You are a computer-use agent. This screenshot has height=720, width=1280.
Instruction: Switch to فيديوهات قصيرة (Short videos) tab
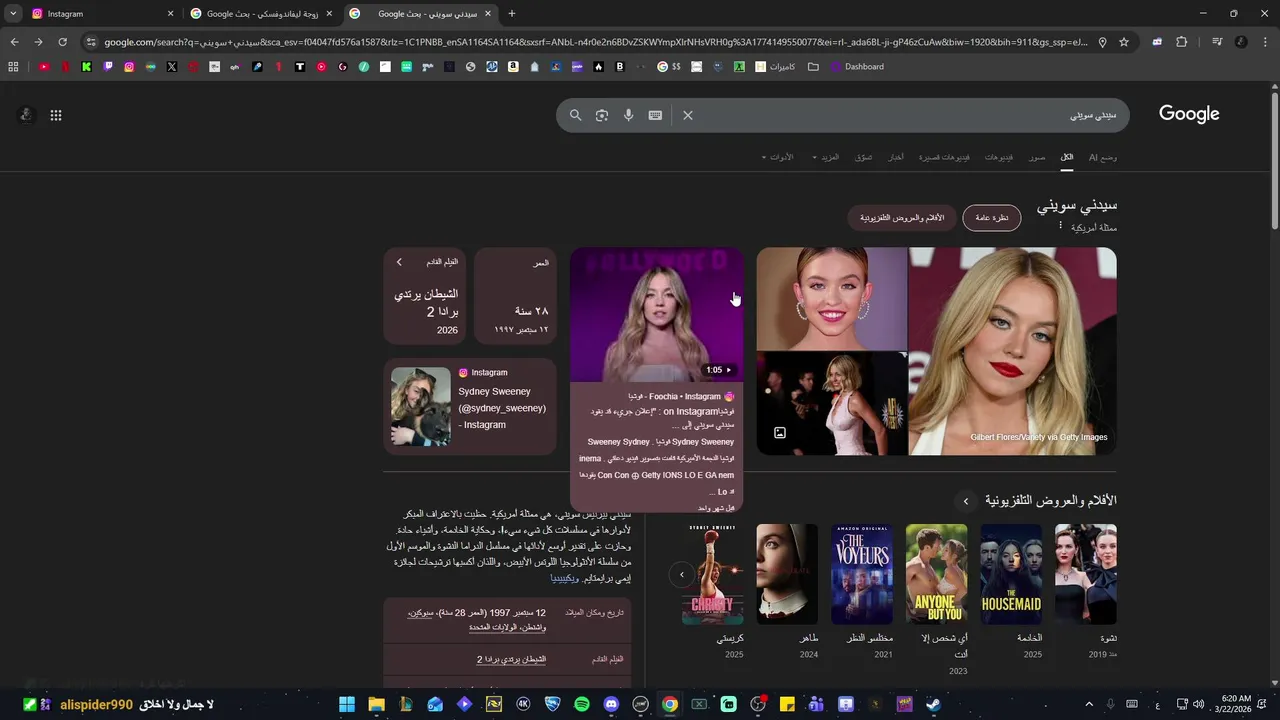(944, 157)
